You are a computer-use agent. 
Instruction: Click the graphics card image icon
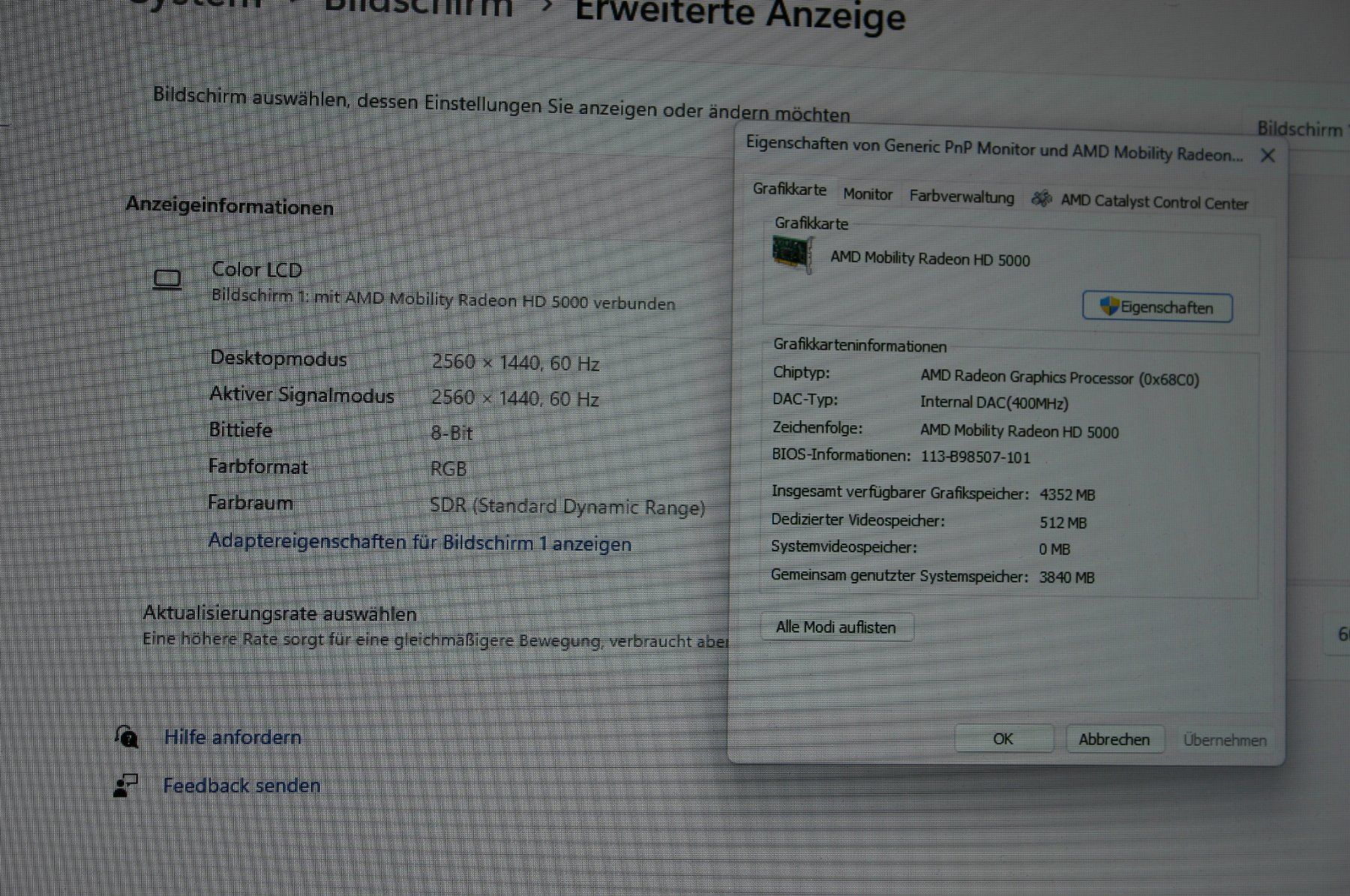point(793,255)
